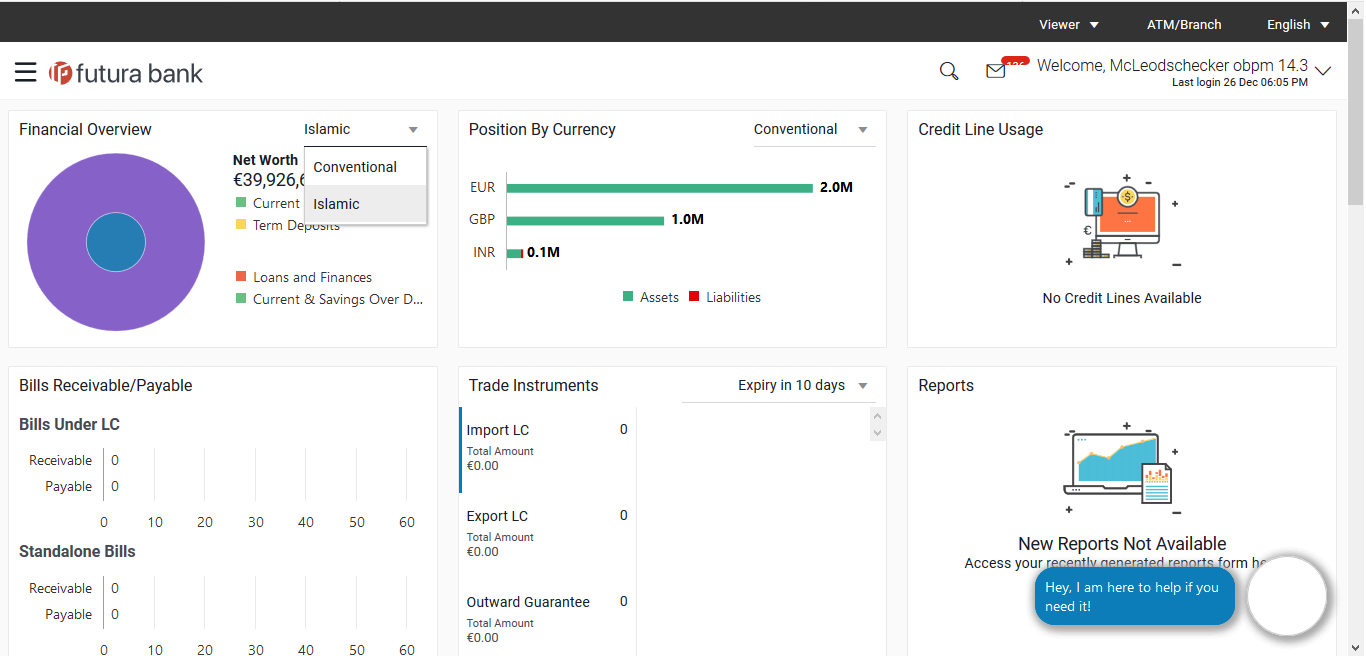Click the Bills Under LC label
Screen dimensions: 1366x656
click(69, 424)
